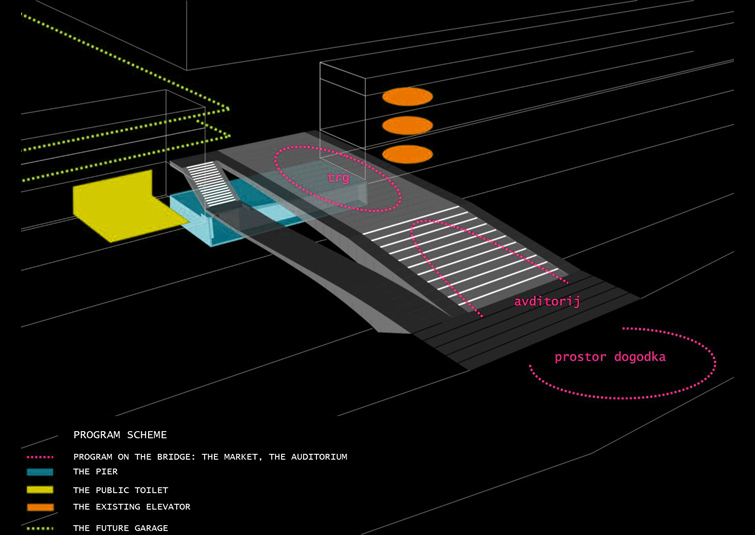Click the "trg" label
The height and width of the screenshot is (535, 755).
pyautogui.click(x=338, y=177)
